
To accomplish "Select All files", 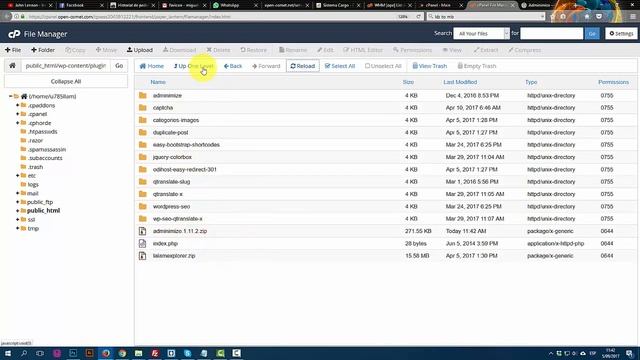I will tap(340, 66).
